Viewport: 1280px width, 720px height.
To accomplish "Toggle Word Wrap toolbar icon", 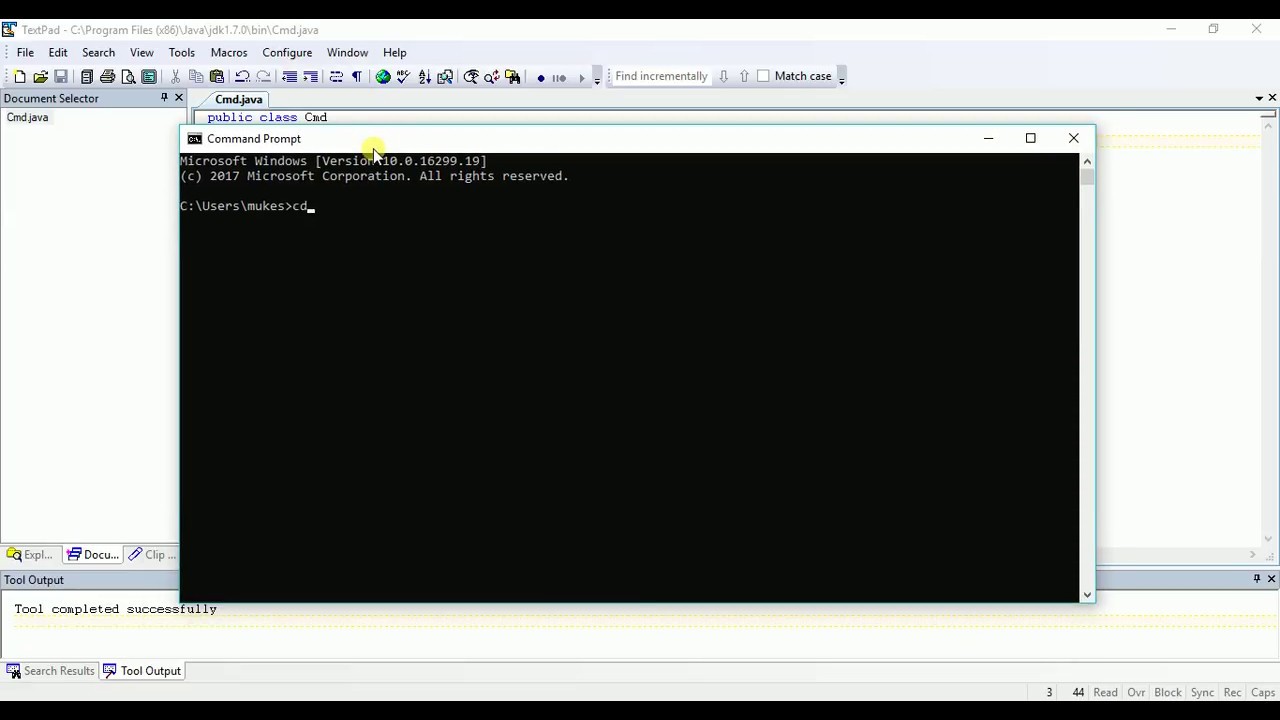I will click(336, 77).
